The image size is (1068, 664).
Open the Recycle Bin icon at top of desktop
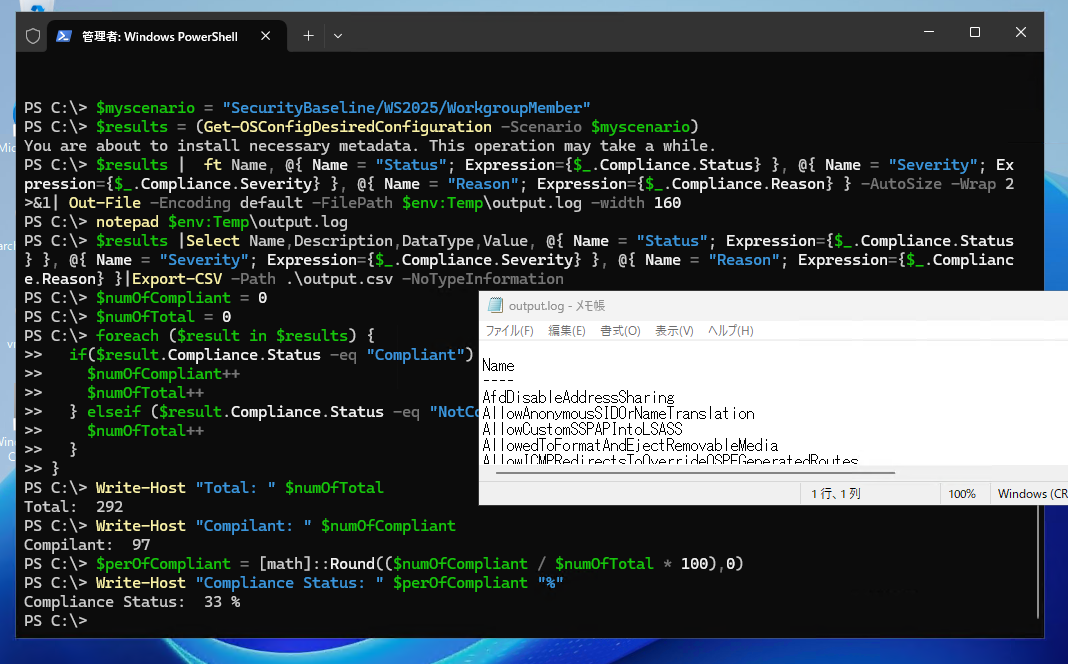pos(37,8)
